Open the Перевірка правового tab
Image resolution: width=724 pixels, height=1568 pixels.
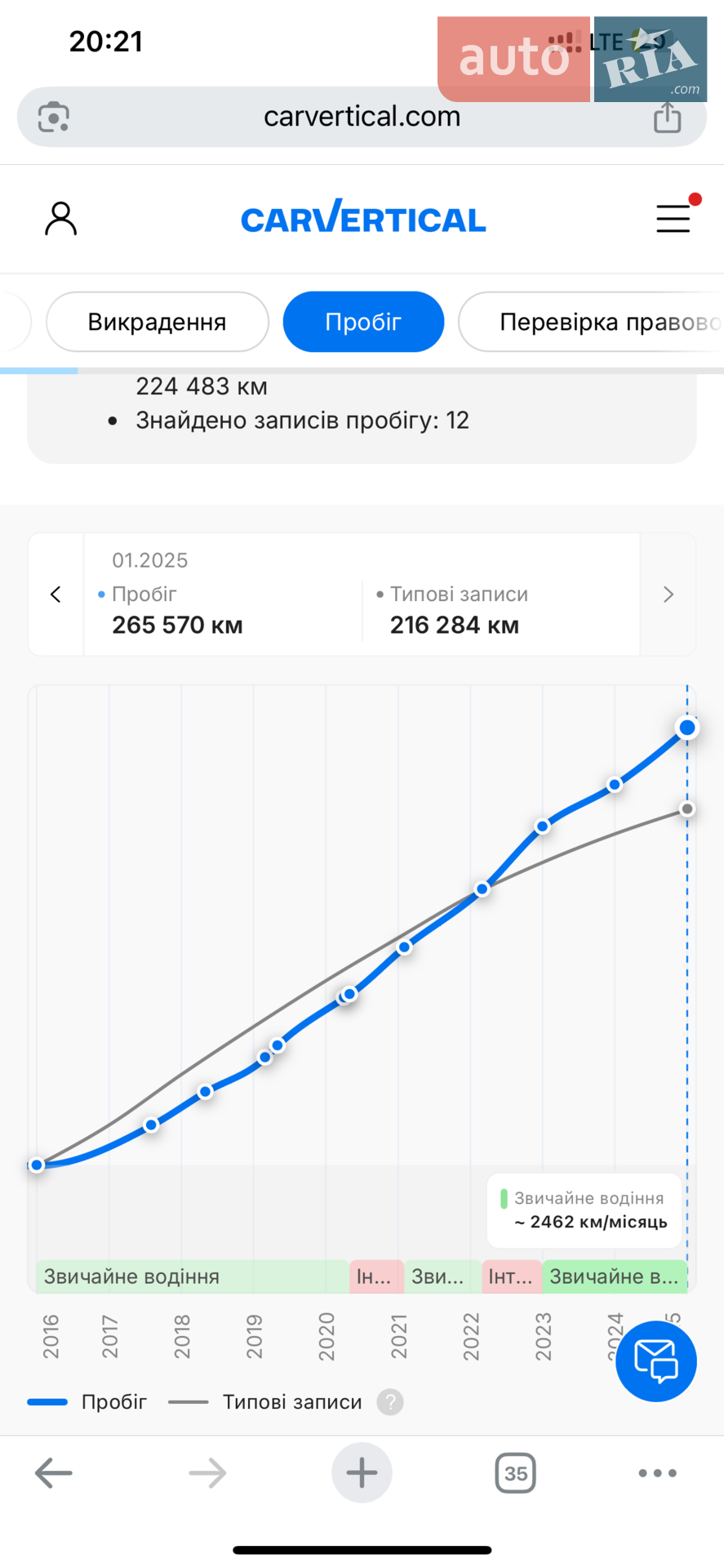tap(592, 322)
